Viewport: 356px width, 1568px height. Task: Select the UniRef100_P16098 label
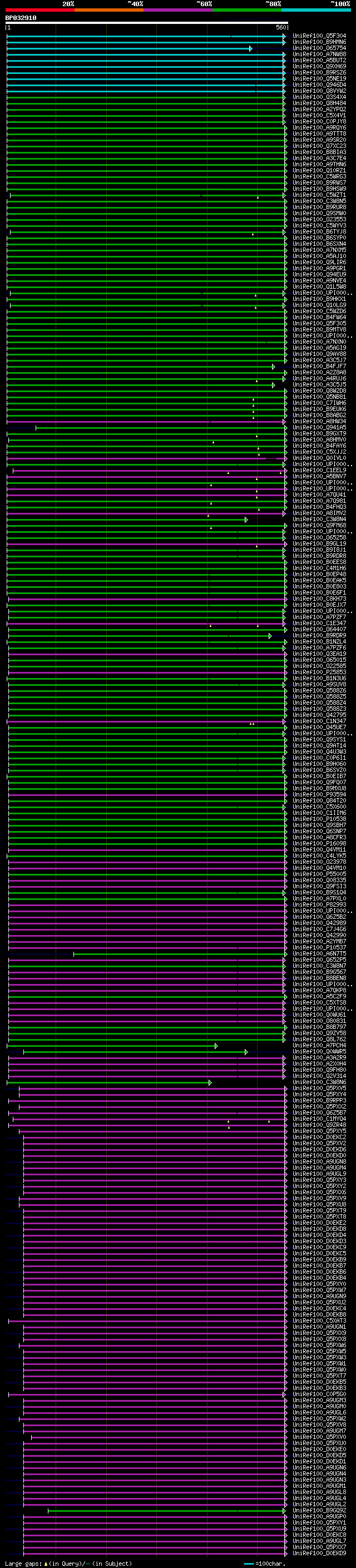[x=319, y=843]
